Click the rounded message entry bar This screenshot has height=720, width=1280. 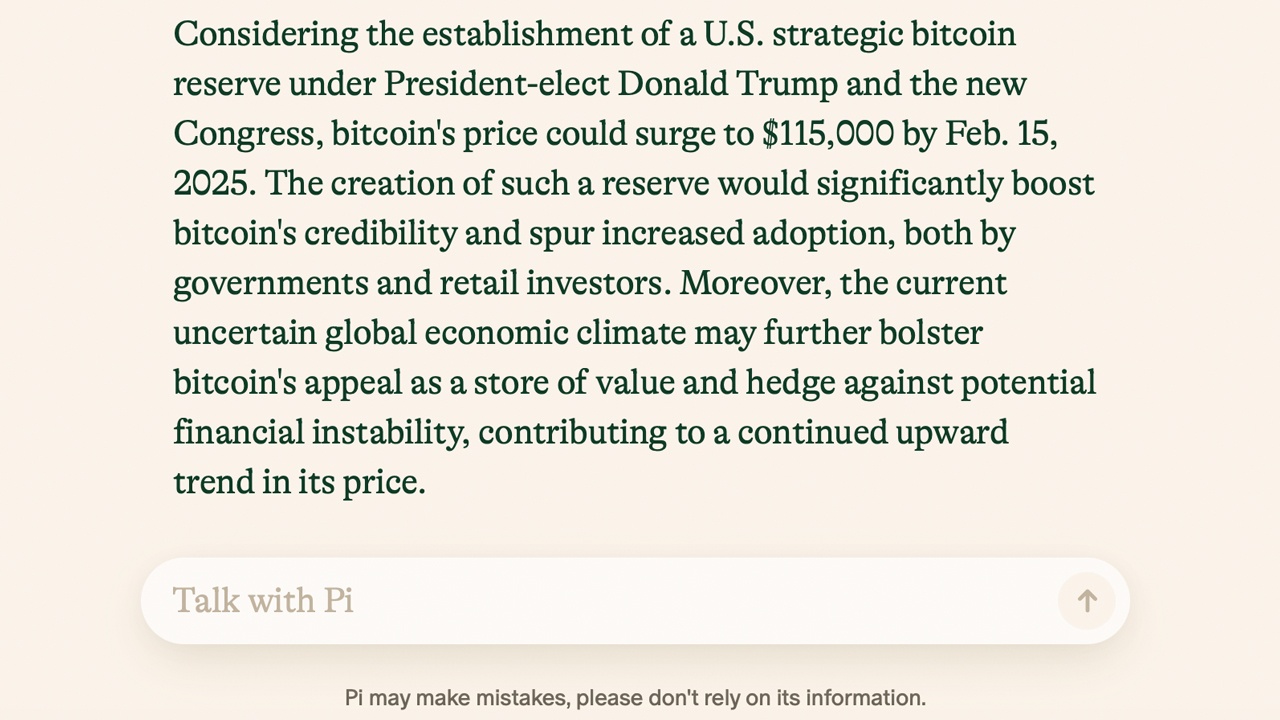pos(600,601)
